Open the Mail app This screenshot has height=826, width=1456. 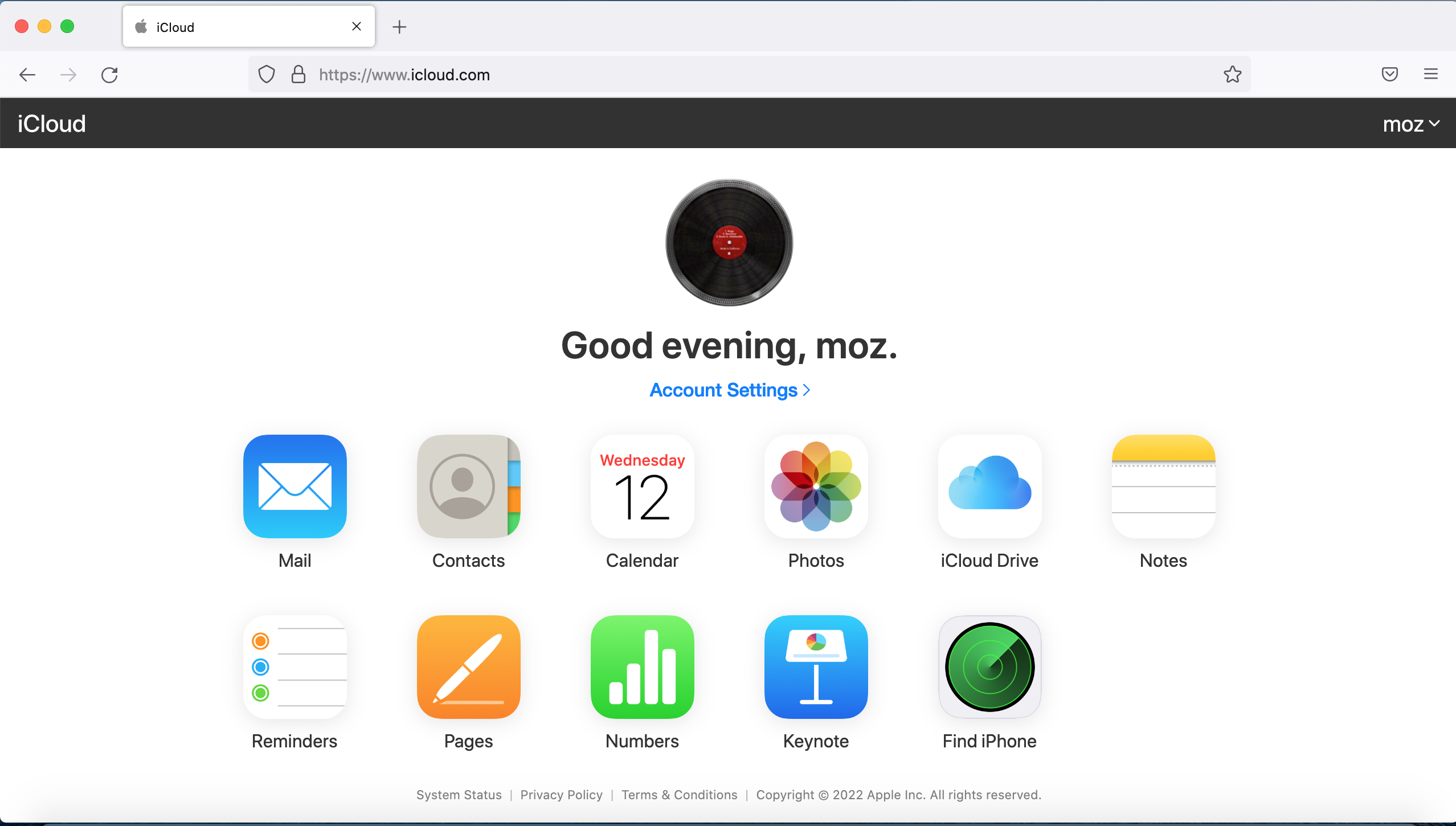(x=295, y=486)
